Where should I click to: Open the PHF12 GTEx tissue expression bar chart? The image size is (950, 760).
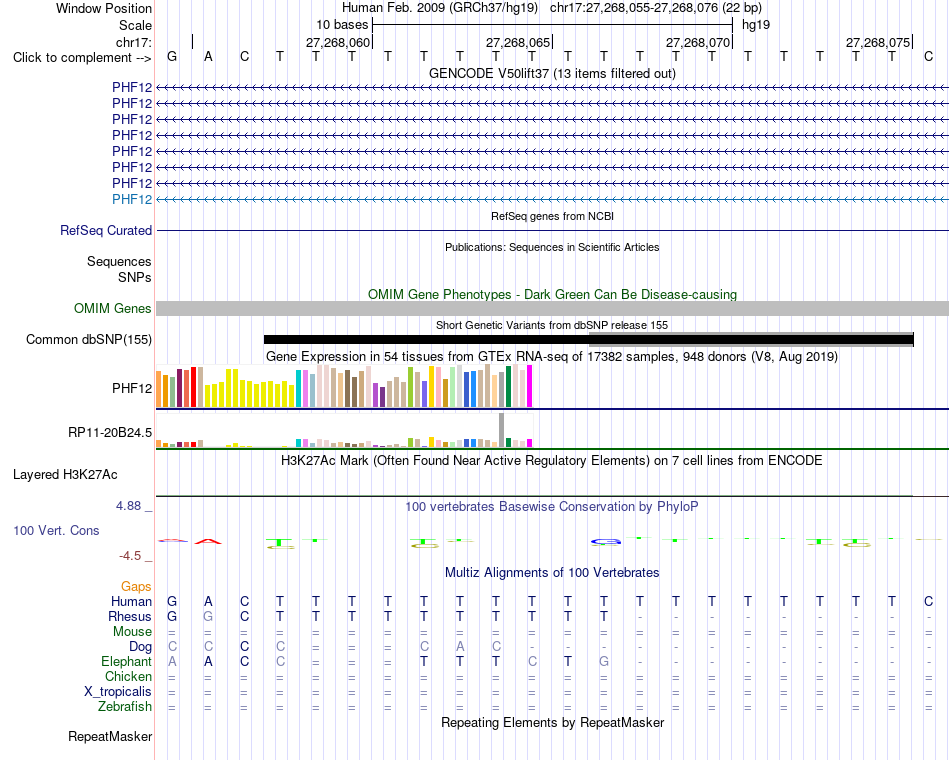[344, 386]
